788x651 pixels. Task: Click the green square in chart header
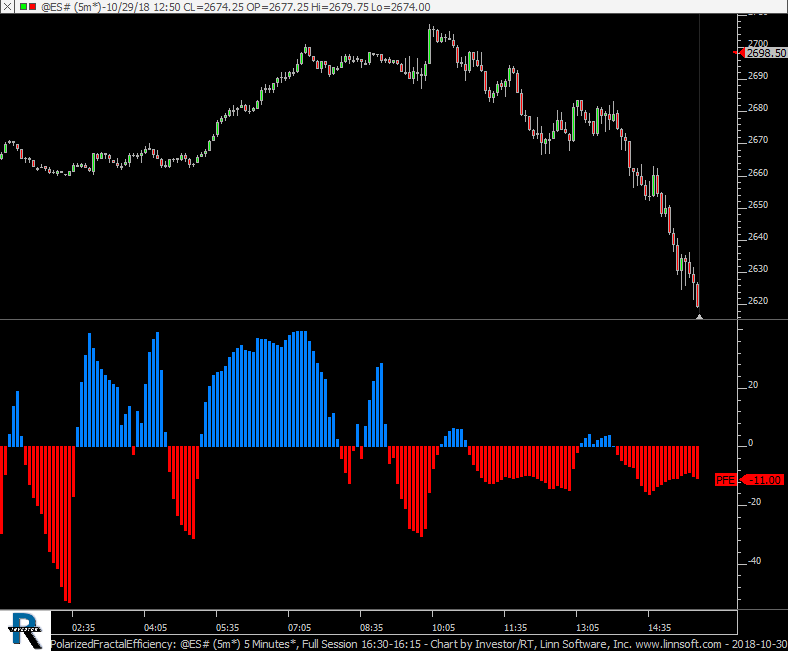click(23, 7)
